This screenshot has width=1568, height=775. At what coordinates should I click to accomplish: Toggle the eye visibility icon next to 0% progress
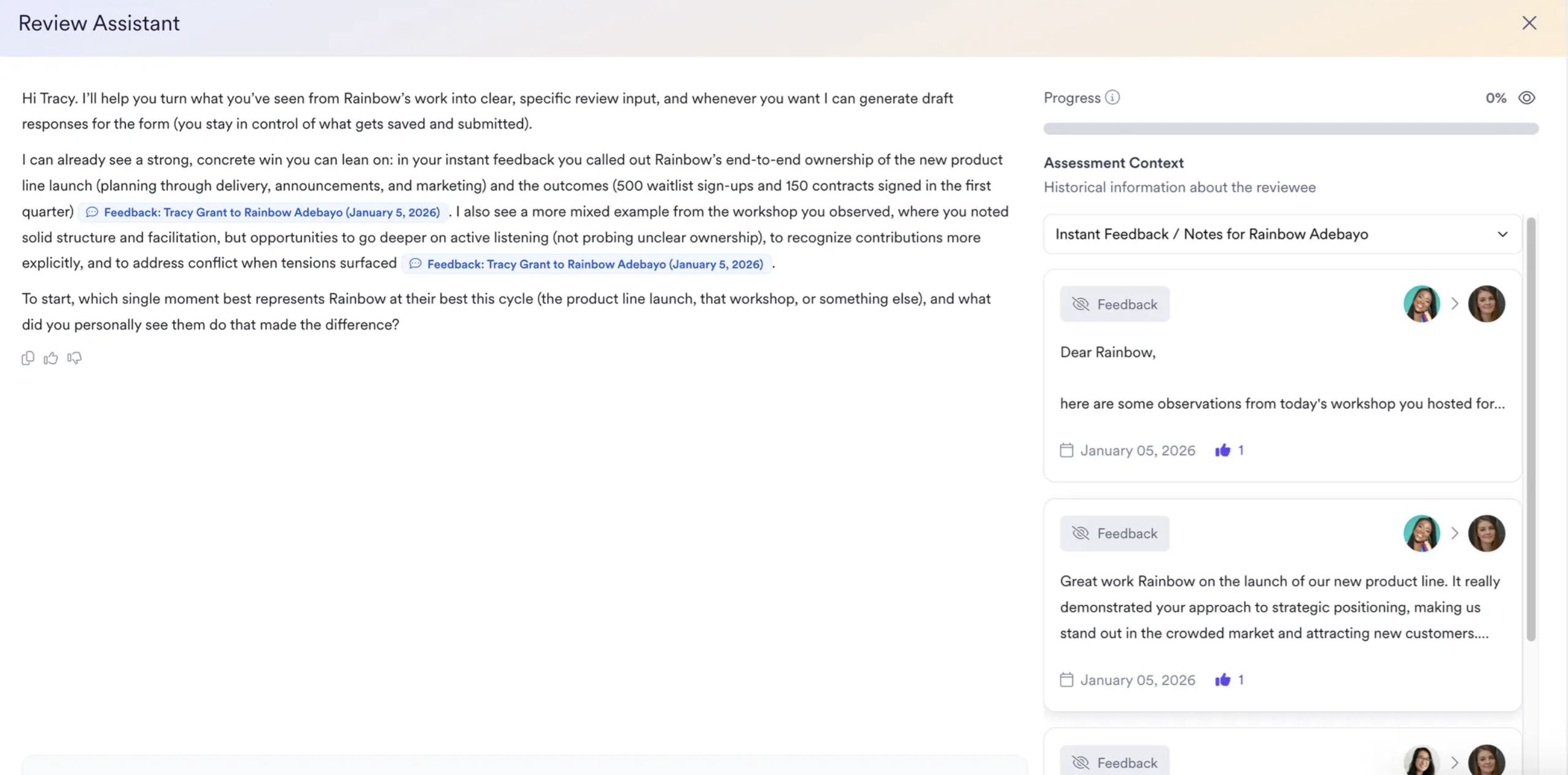tap(1527, 98)
